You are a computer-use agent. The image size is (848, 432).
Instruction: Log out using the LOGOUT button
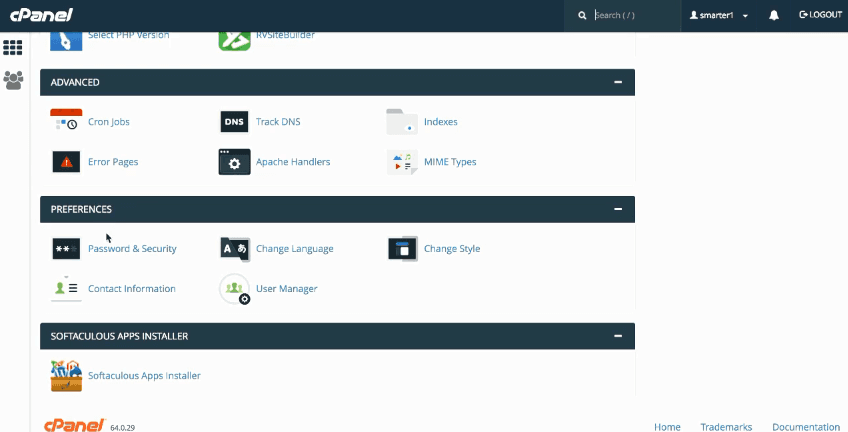[820, 15]
